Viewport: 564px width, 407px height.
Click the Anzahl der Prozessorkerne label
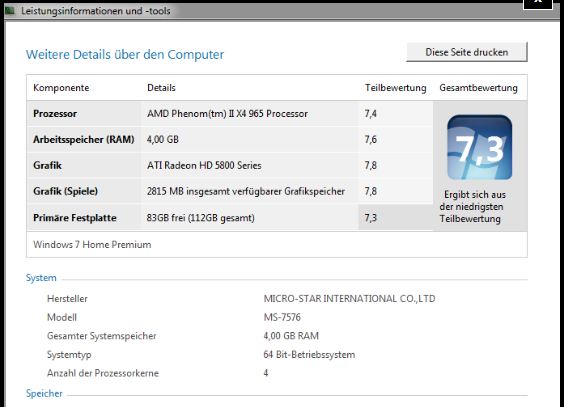(x=103, y=373)
